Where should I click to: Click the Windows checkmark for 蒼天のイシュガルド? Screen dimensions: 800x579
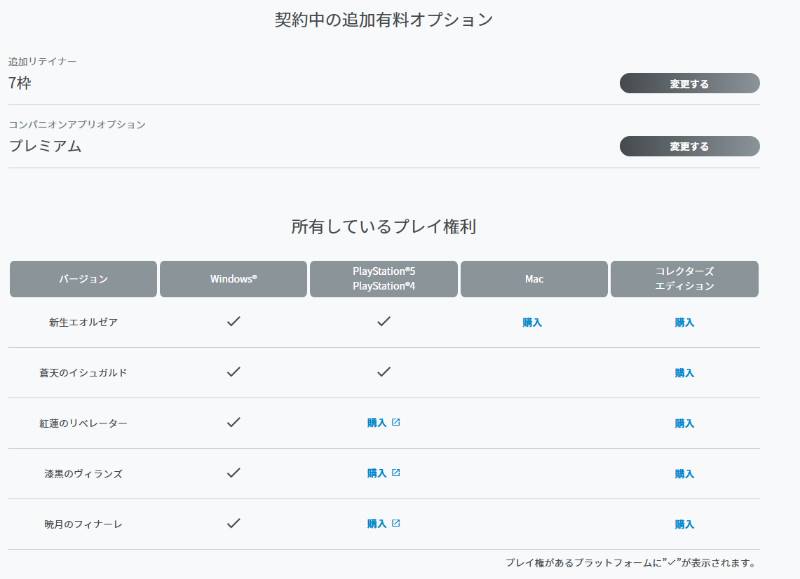pos(234,372)
